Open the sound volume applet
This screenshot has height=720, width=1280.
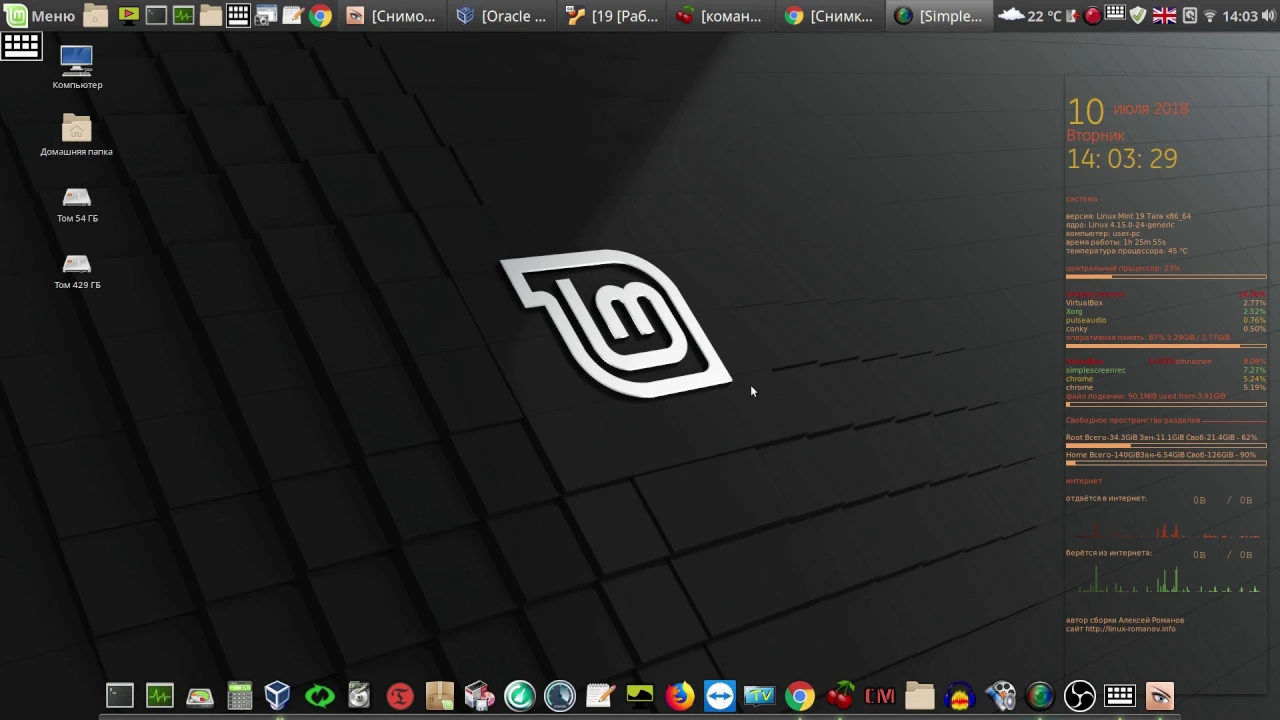1268,15
